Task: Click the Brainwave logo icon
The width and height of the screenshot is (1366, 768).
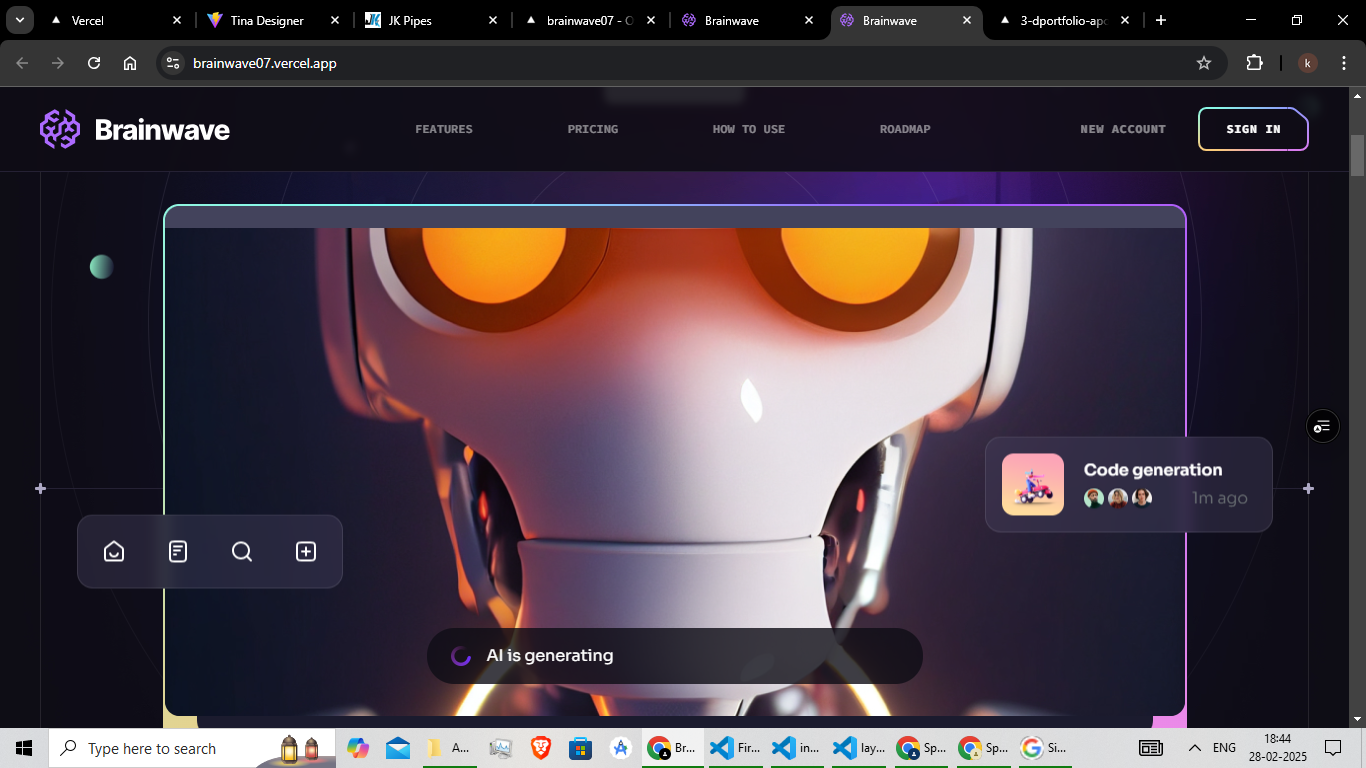Action: coord(58,129)
